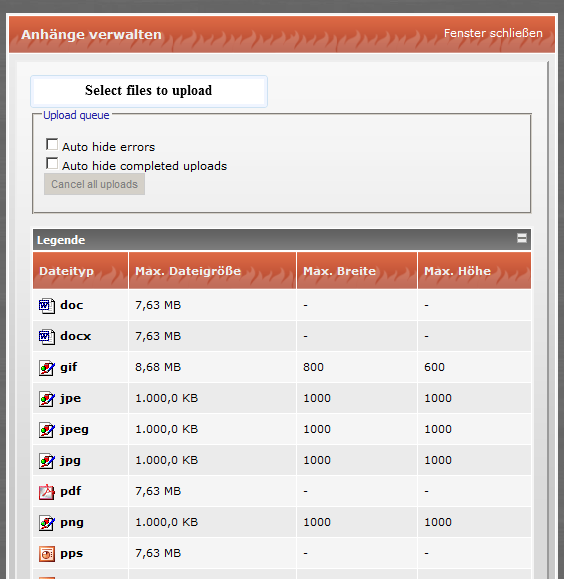Click 7,63 MB size in doc row

[158, 305]
